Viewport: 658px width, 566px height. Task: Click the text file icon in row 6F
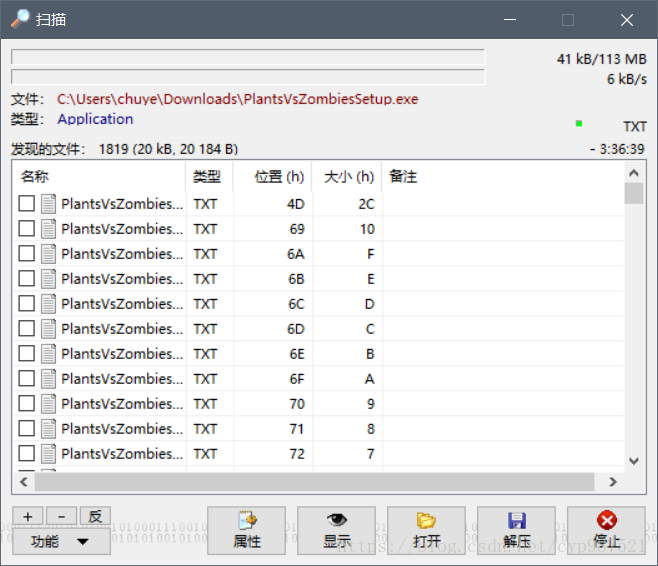pyautogui.click(x=48, y=378)
